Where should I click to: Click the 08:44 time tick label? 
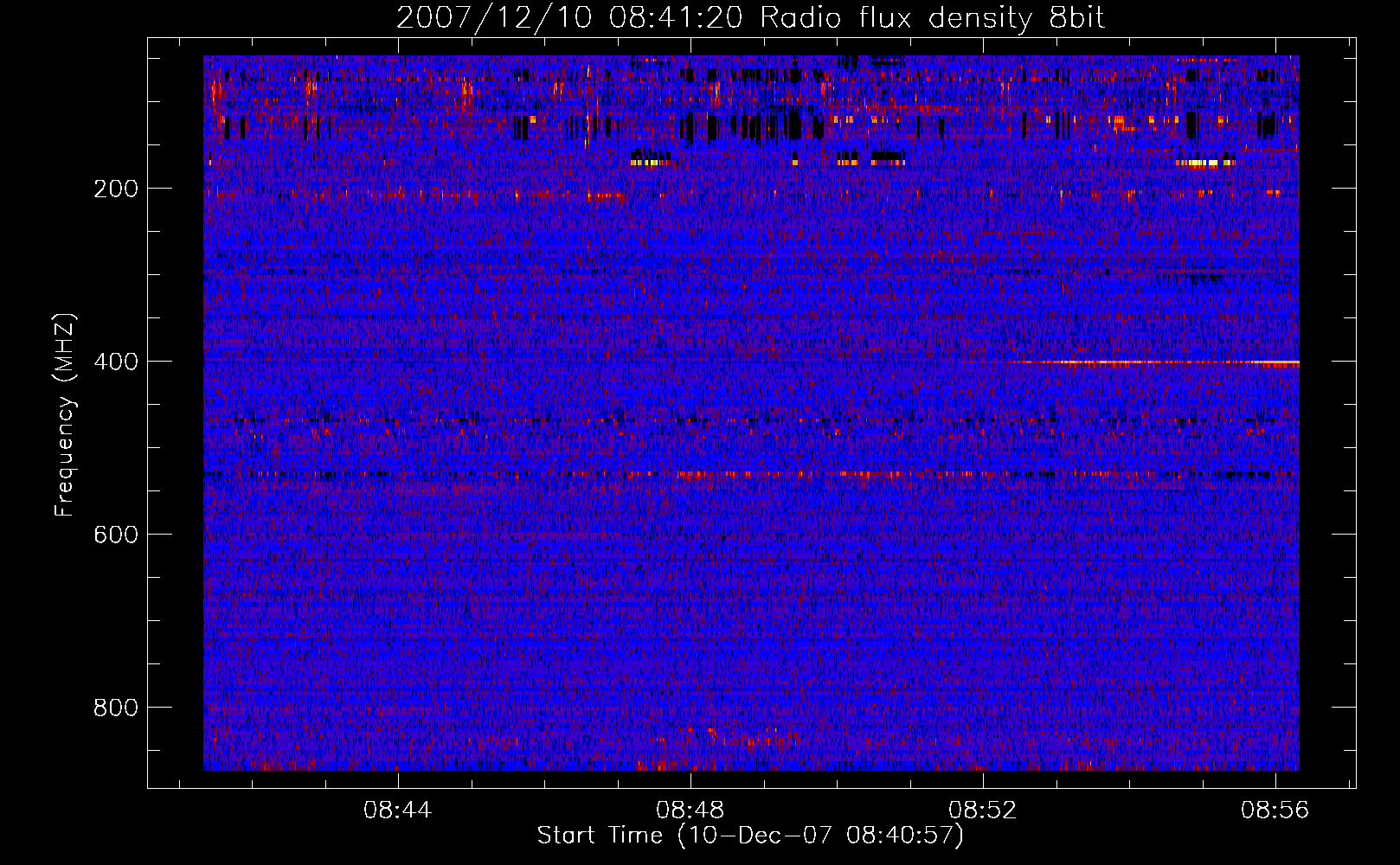point(398,811)
